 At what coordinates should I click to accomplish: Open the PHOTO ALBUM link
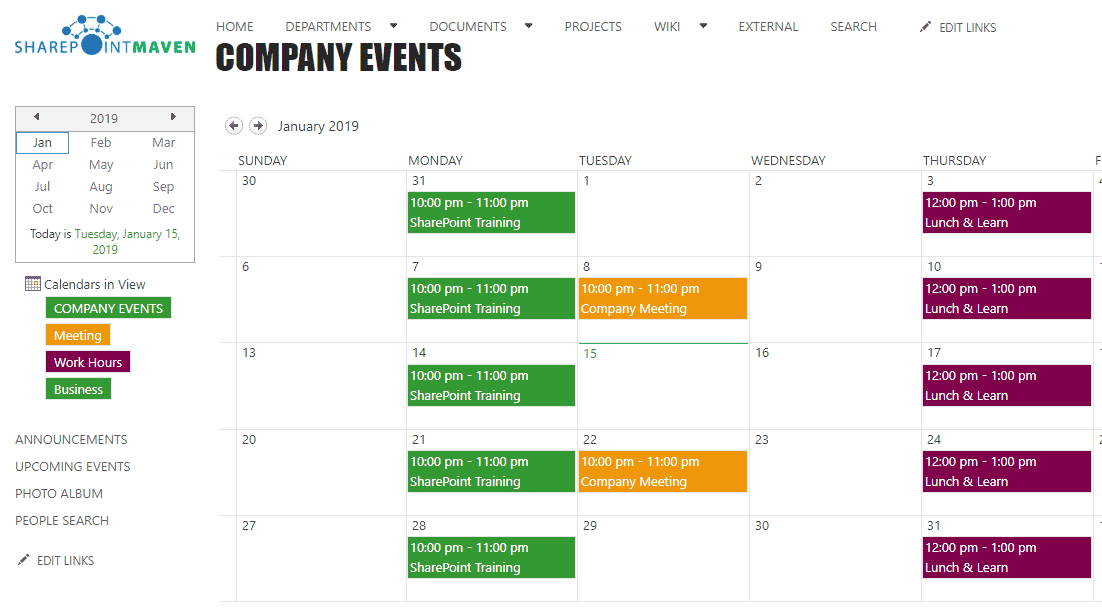(x=59, y=493)
